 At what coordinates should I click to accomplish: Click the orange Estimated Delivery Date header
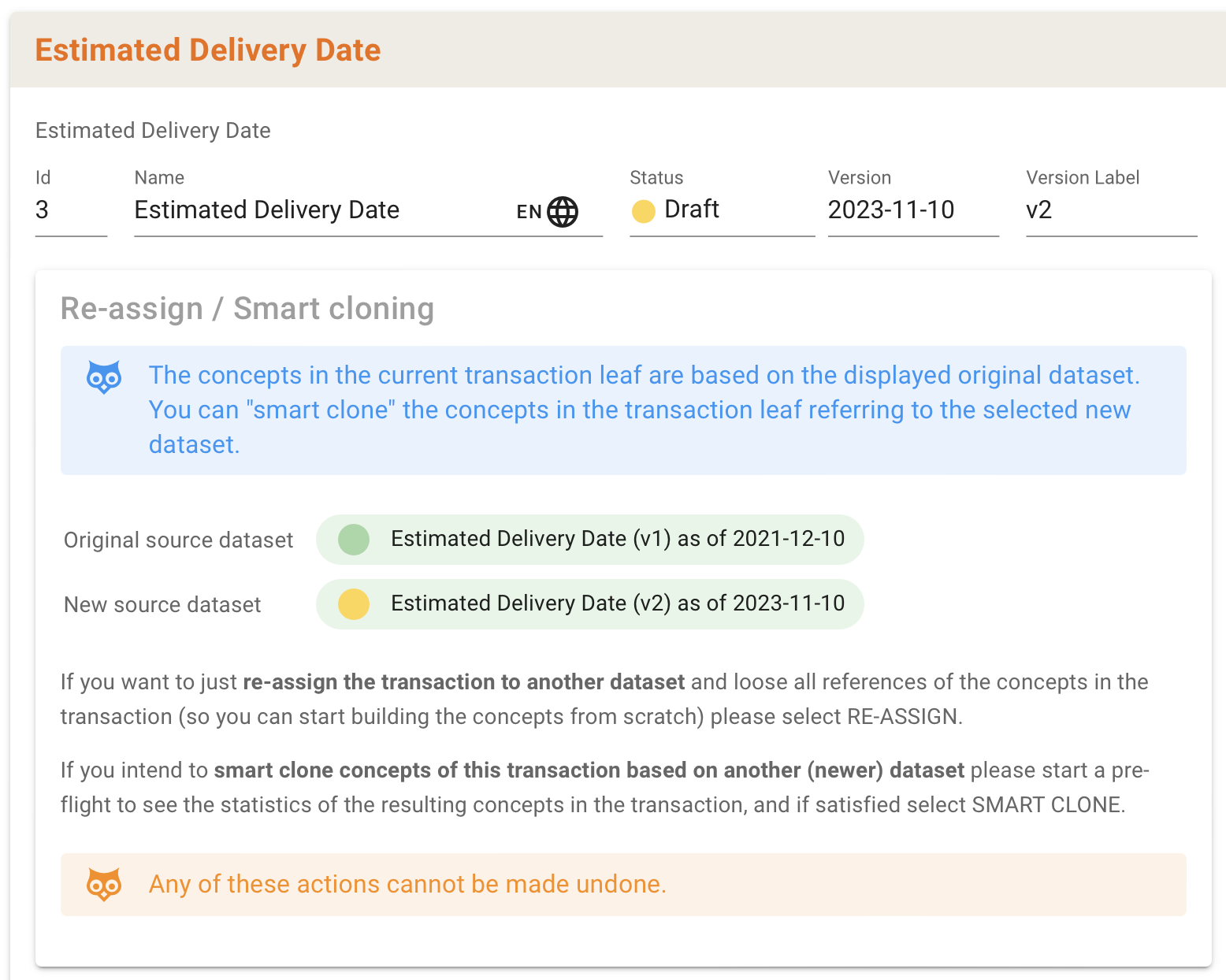click(208, 50)
